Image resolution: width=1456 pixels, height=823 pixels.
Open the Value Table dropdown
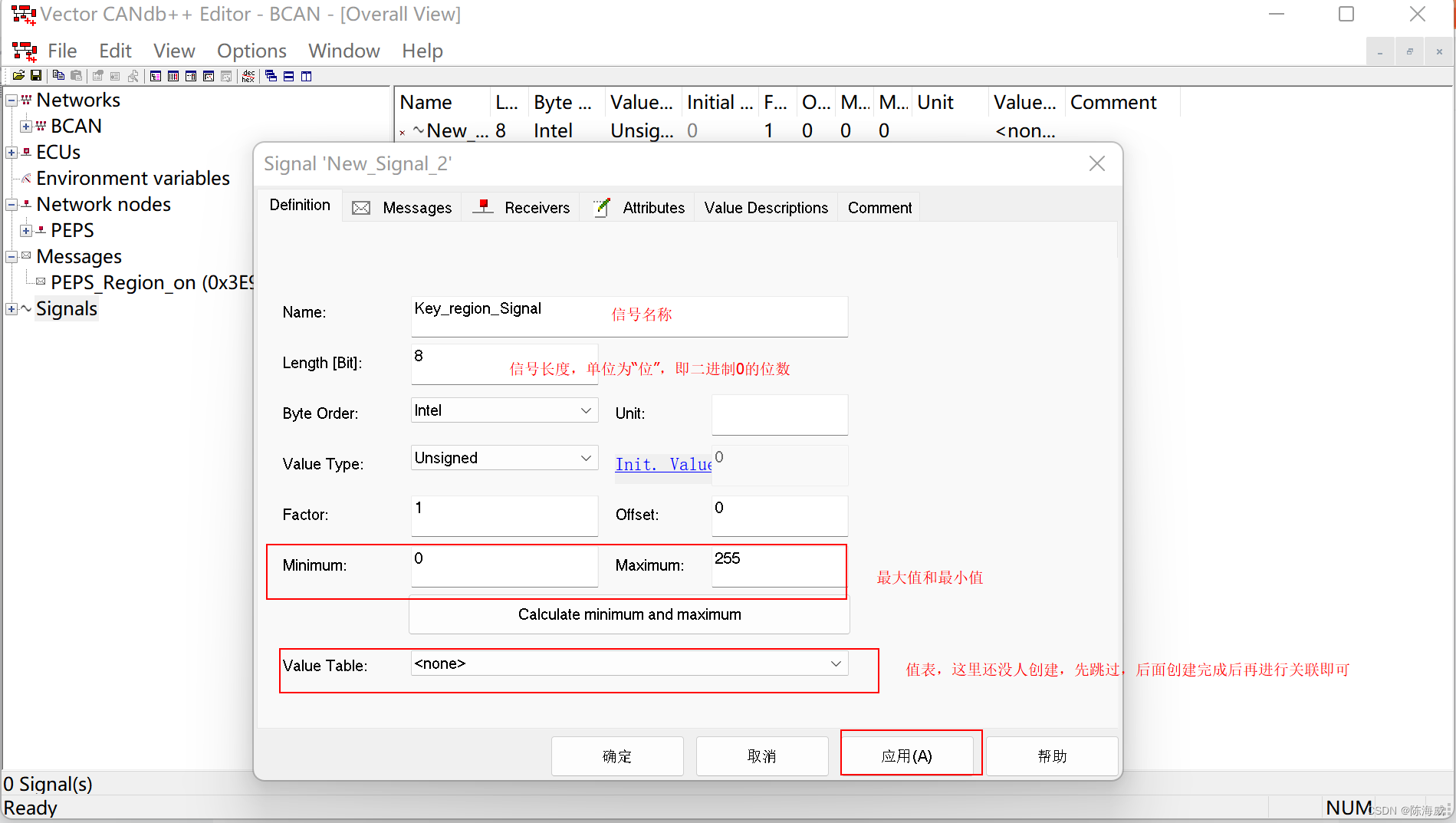coord(836,663)
